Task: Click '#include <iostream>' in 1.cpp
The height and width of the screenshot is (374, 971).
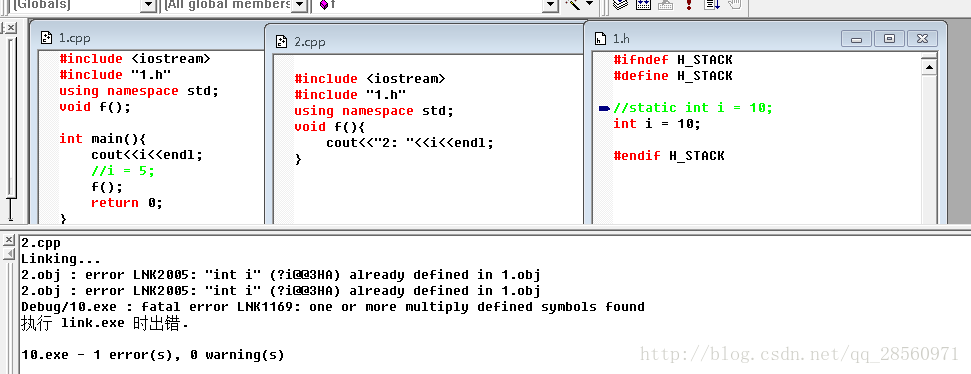Action: 135,59
